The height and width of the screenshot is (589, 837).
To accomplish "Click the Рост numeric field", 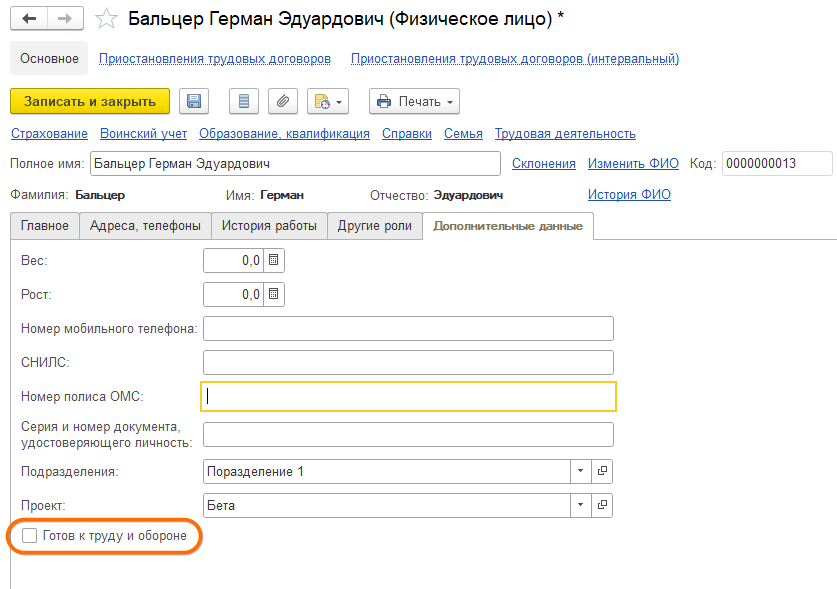I will (234, 294).
